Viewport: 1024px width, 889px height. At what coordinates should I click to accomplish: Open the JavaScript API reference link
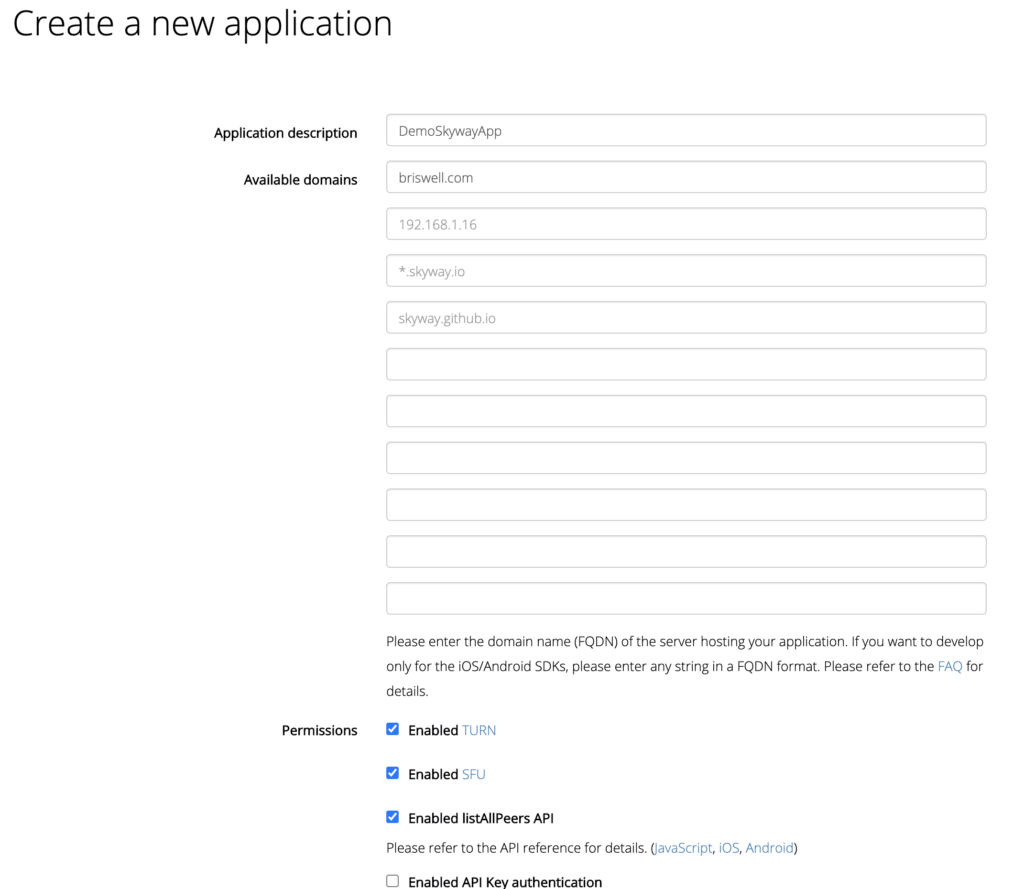[683, 847]
